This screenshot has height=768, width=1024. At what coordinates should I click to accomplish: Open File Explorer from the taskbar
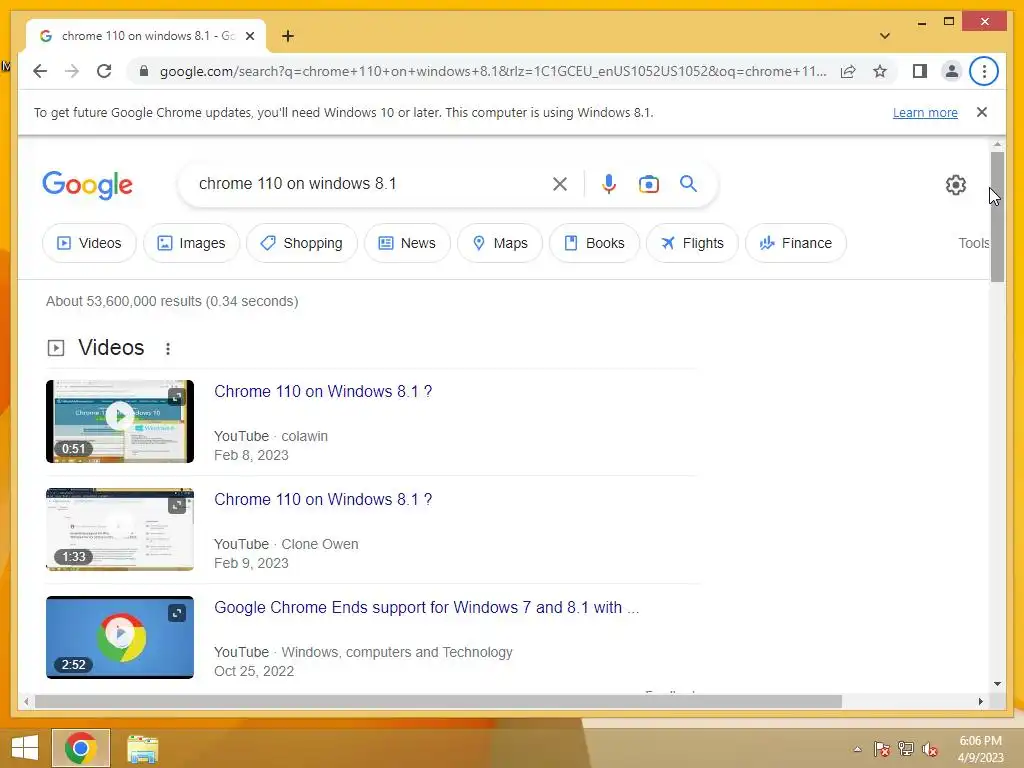142,748
